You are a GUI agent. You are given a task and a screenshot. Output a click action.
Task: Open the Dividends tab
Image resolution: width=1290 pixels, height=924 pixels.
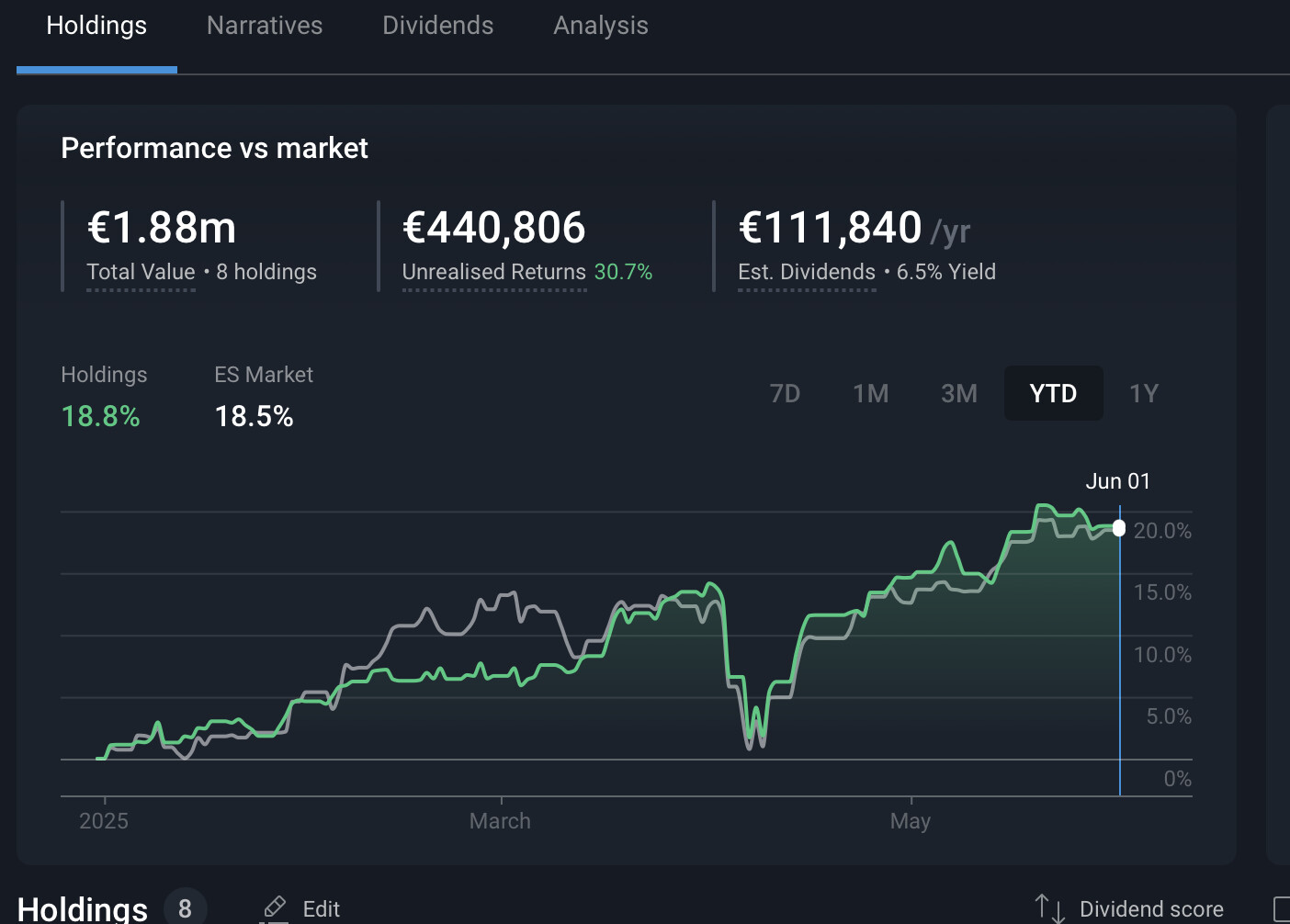click(x=438, y=26)
